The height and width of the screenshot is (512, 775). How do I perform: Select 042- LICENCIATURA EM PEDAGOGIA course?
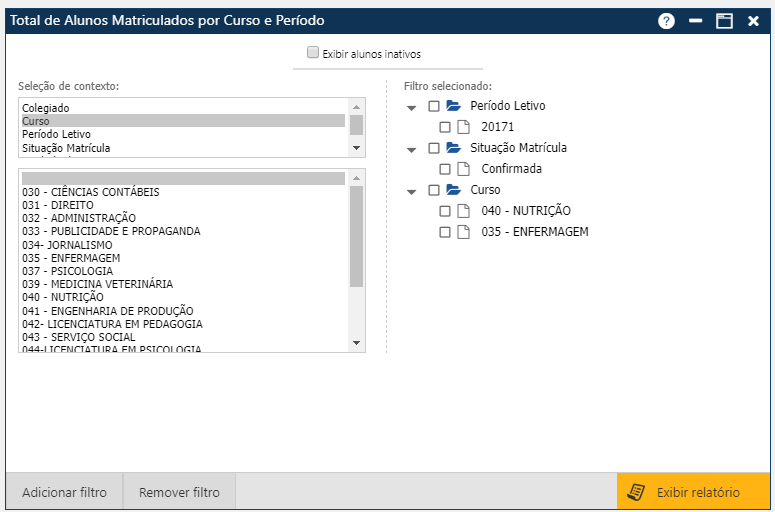point(183,324)
